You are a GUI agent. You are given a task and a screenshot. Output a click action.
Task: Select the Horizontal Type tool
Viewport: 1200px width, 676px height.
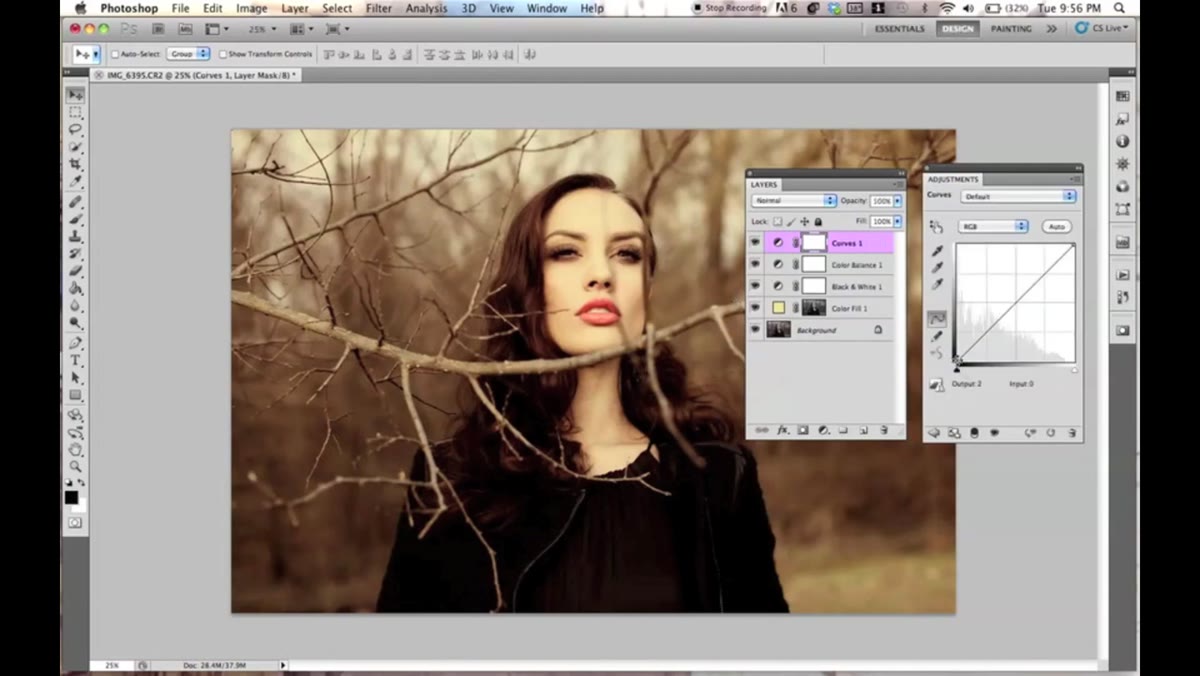click(x=75, y=360)
